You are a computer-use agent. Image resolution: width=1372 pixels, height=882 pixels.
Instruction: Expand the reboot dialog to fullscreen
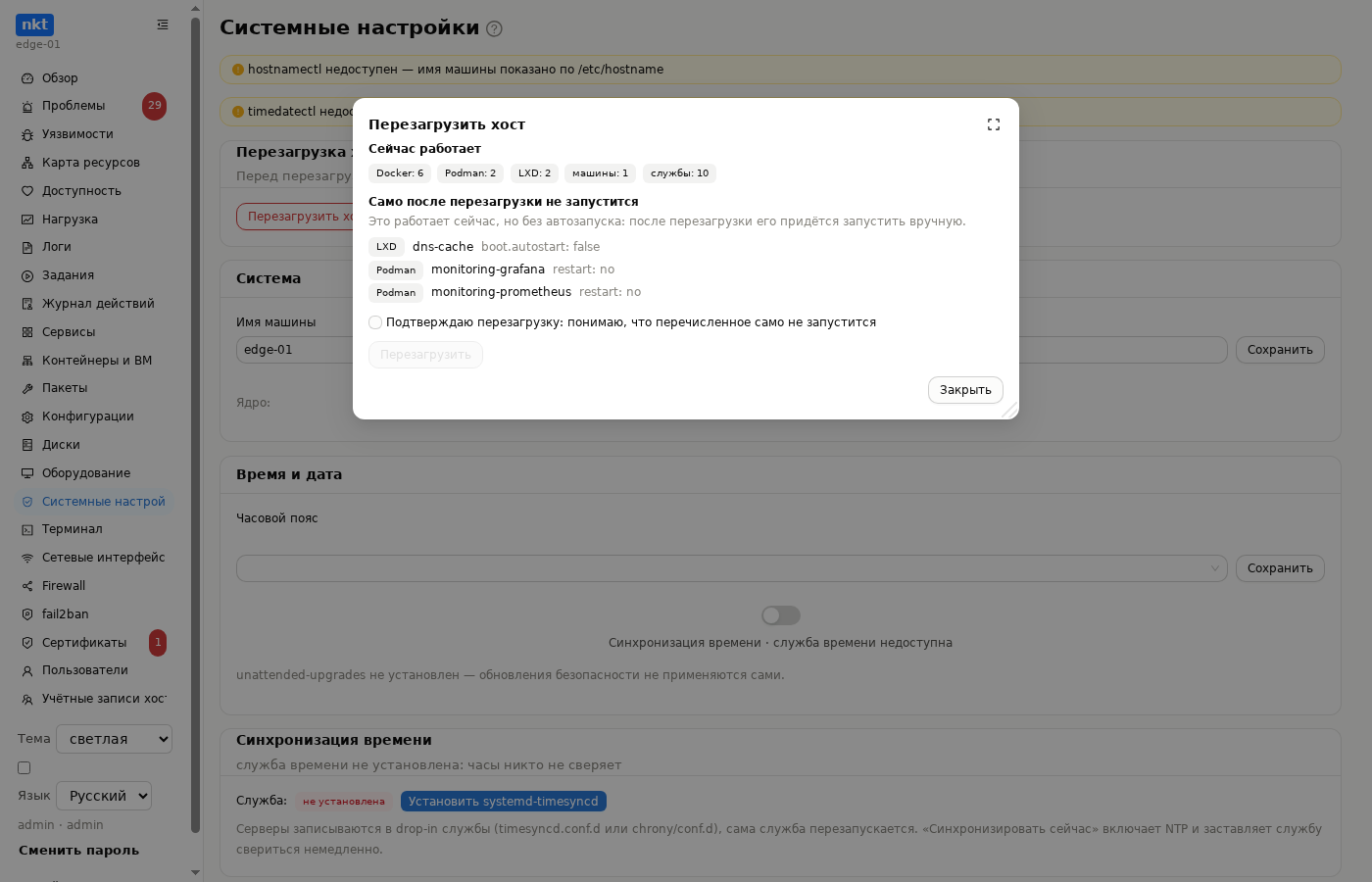point(994,124)
